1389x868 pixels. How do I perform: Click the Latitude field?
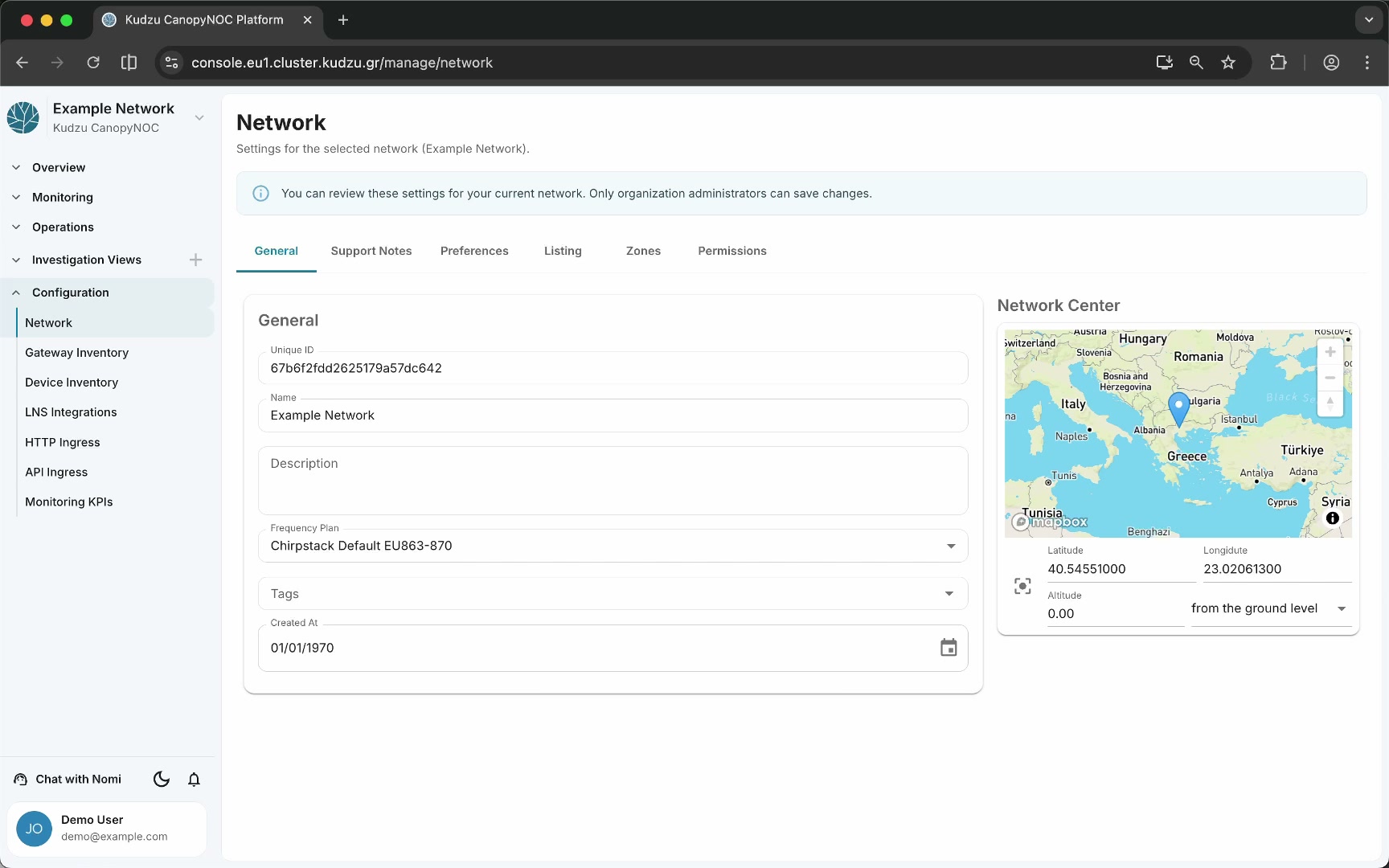tap(1121, 569)
